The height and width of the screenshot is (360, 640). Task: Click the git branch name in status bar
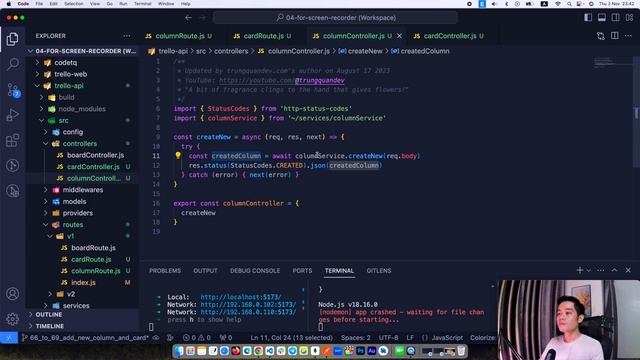point(85,338)
